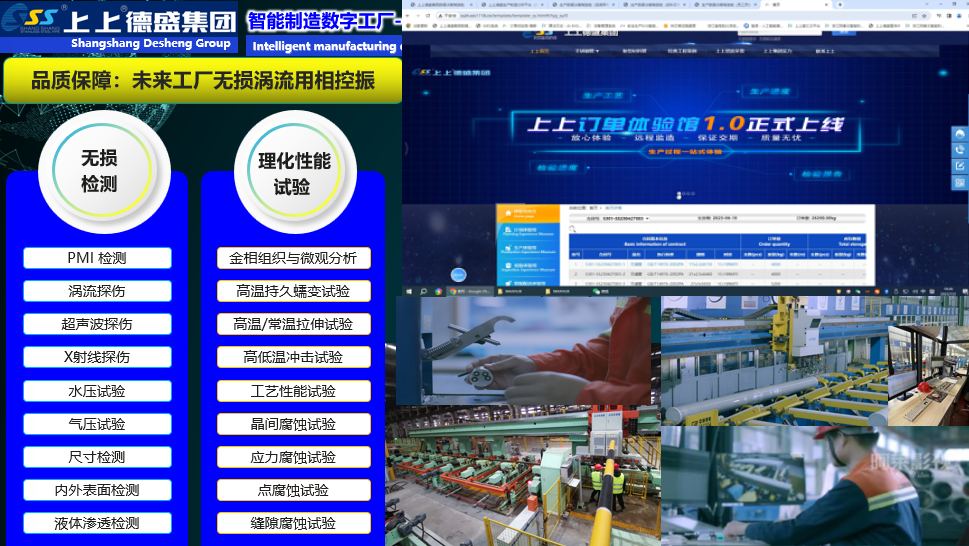This screenshot has width=969, height=546.
Task: Select the 气压试验 item
Action: (97, 424)
